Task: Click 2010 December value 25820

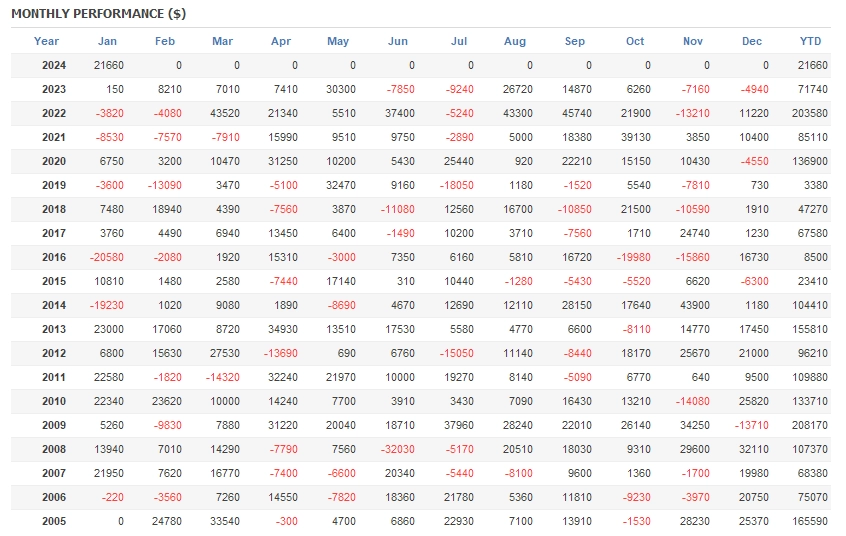Action: tap(754, 402)
